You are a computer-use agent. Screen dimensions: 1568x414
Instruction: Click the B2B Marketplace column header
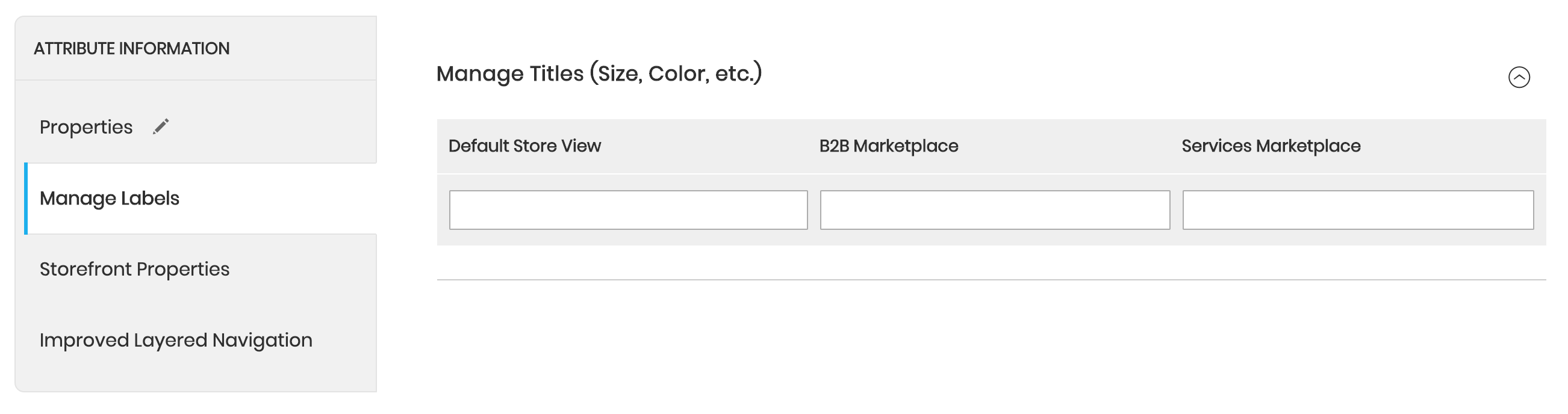click(889, 146)
